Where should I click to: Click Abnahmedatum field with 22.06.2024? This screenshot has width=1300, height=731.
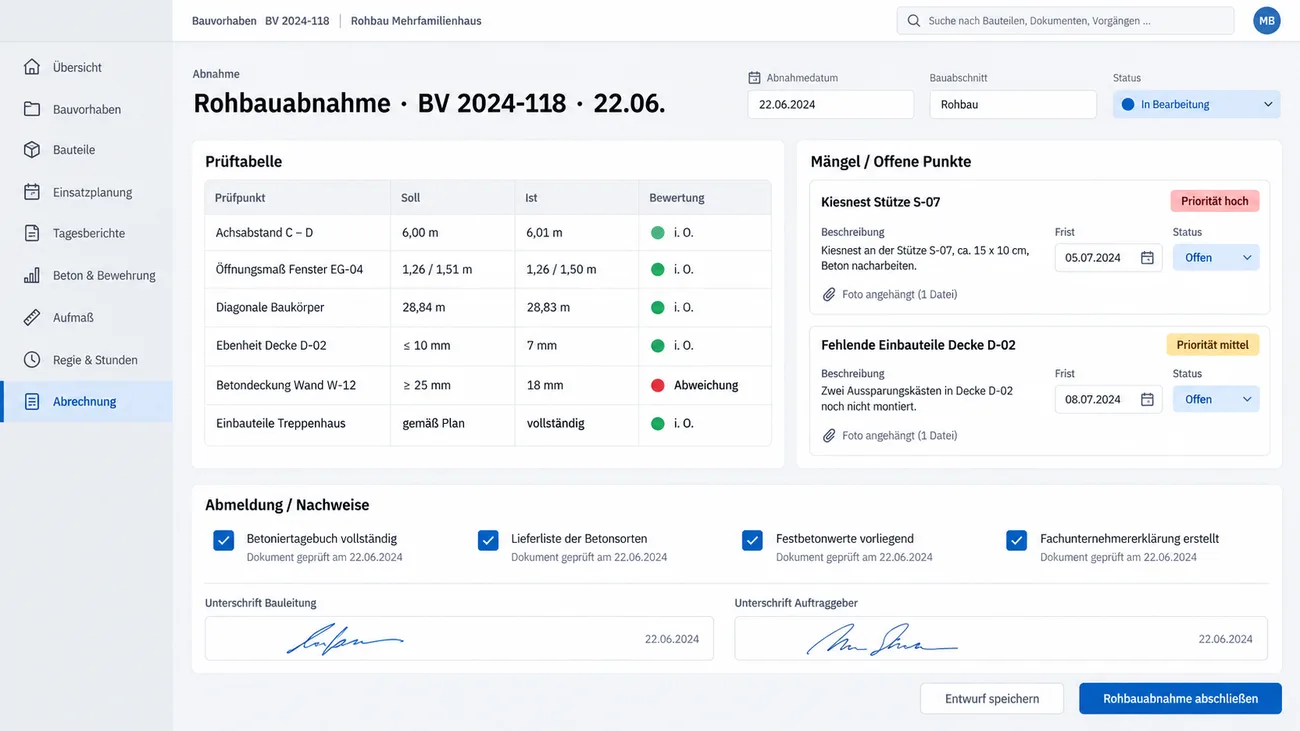[x=830, y=104]
